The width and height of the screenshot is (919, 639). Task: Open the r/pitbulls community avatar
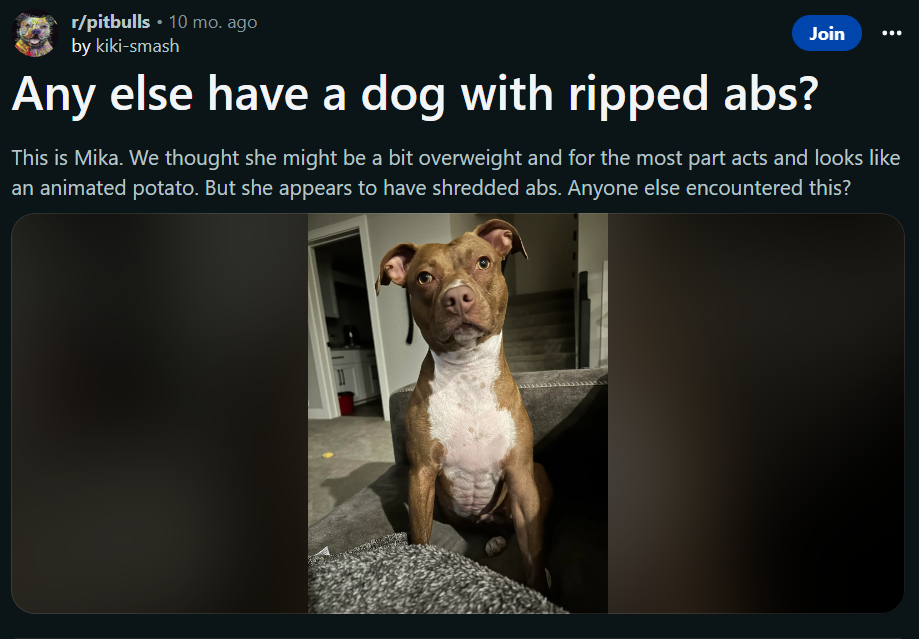click(35, 34)
